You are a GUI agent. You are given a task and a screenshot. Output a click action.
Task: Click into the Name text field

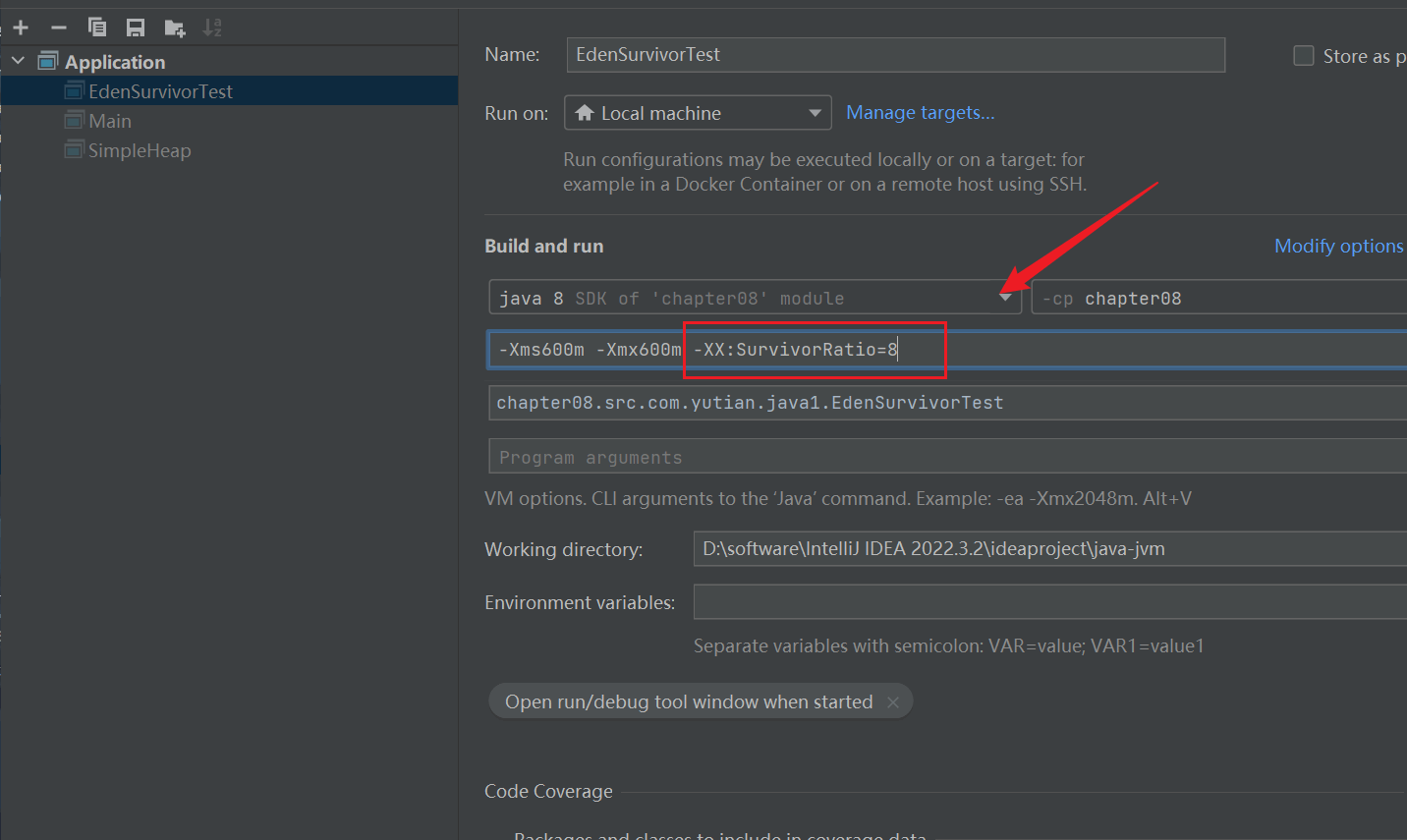(x=894, y=55)
